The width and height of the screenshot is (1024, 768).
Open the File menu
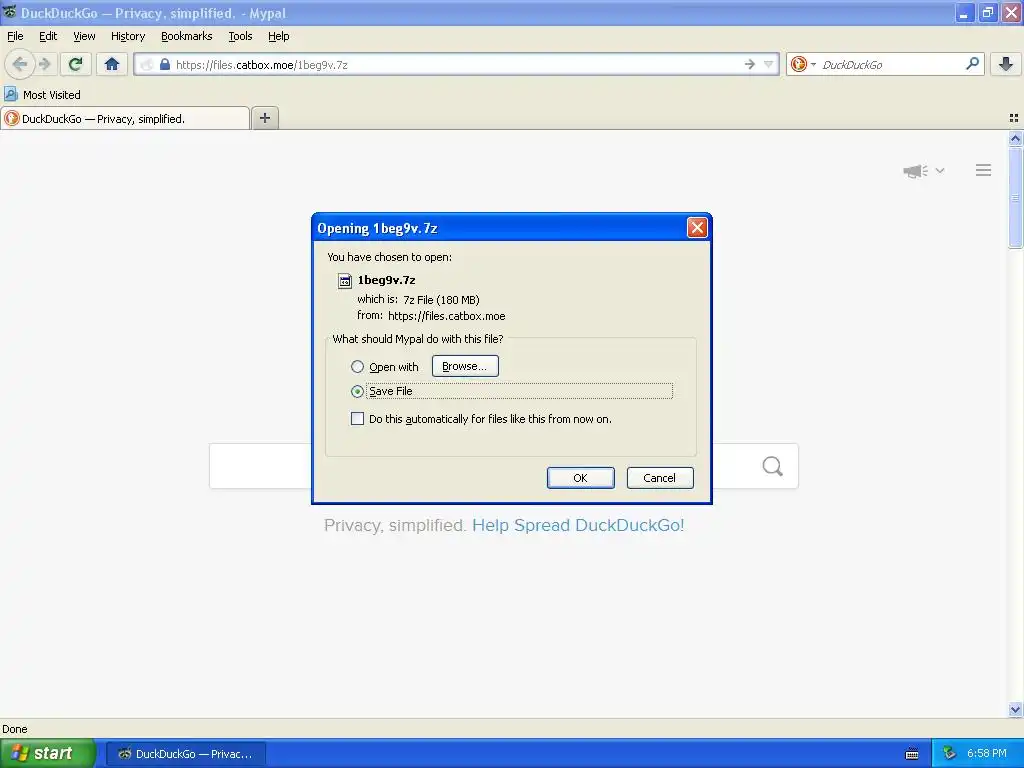(15, 36)
